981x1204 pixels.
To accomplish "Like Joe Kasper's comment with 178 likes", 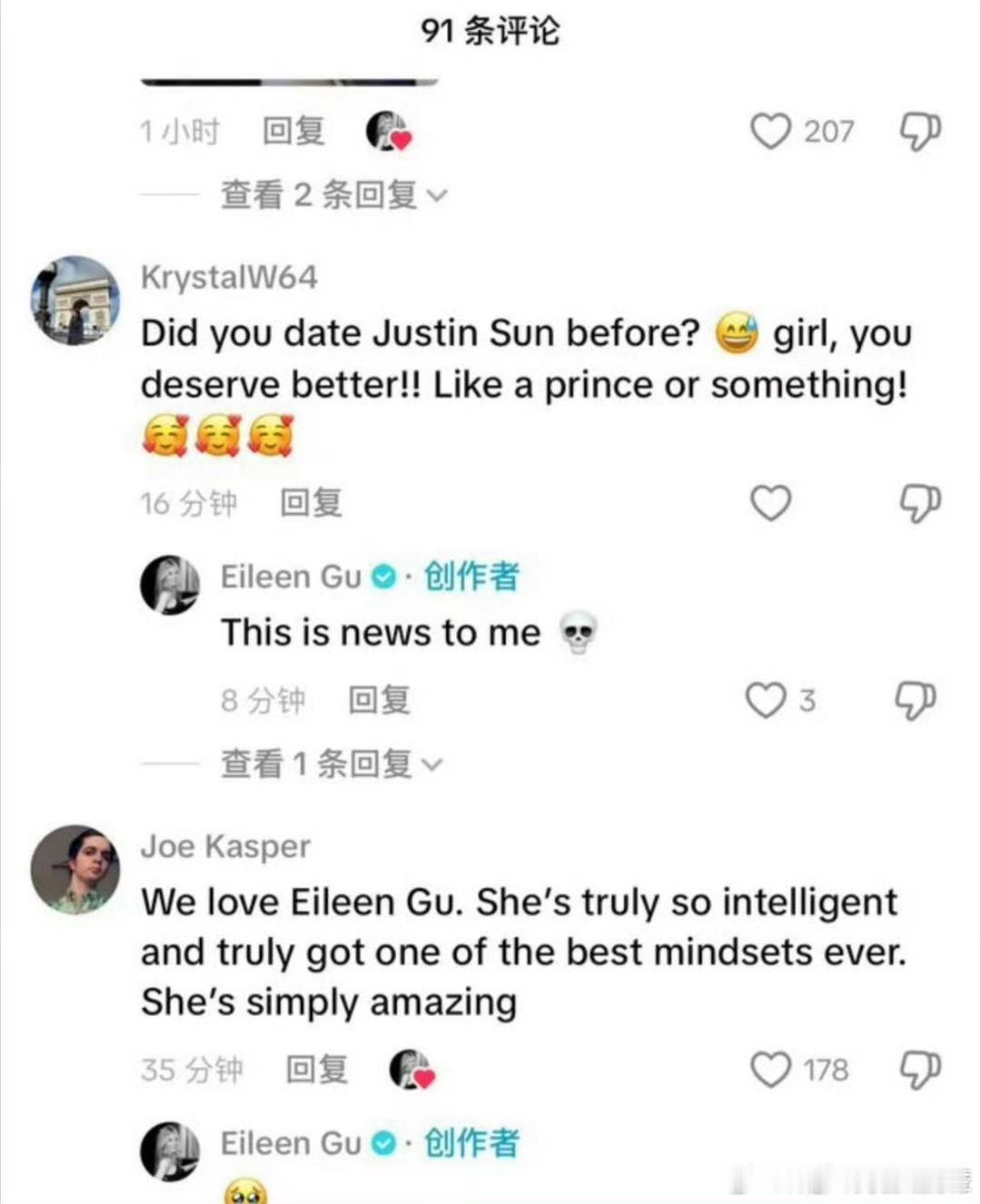I will pos(770,1070).
